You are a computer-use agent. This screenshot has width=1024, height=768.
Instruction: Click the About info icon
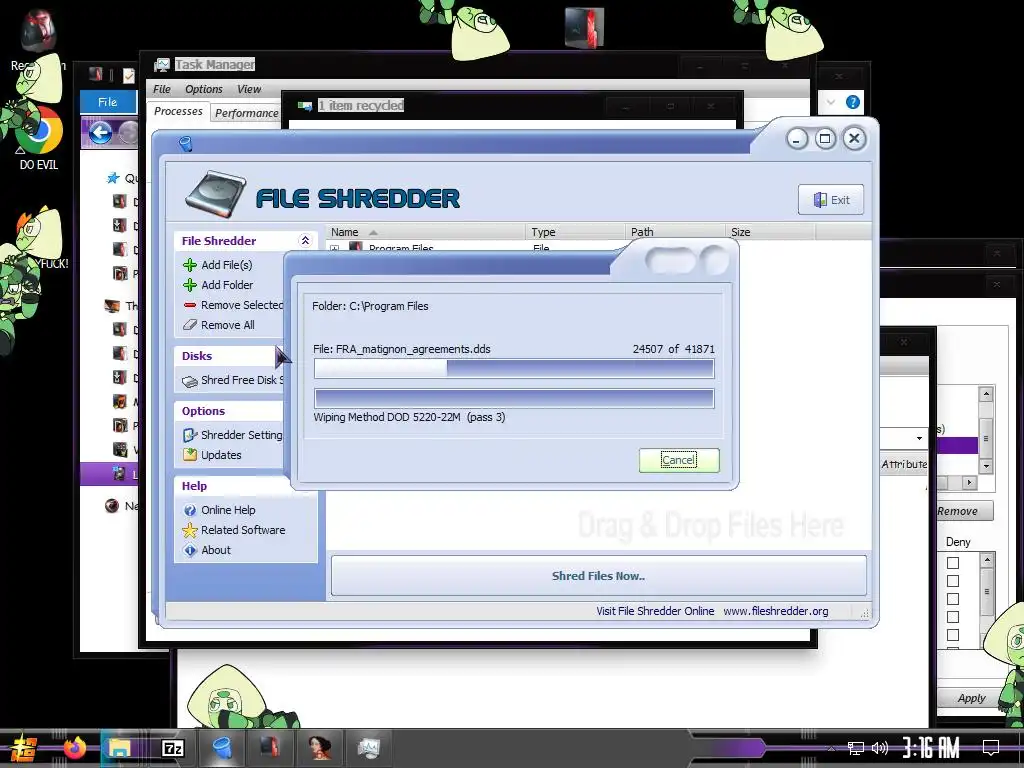point(190,551)
